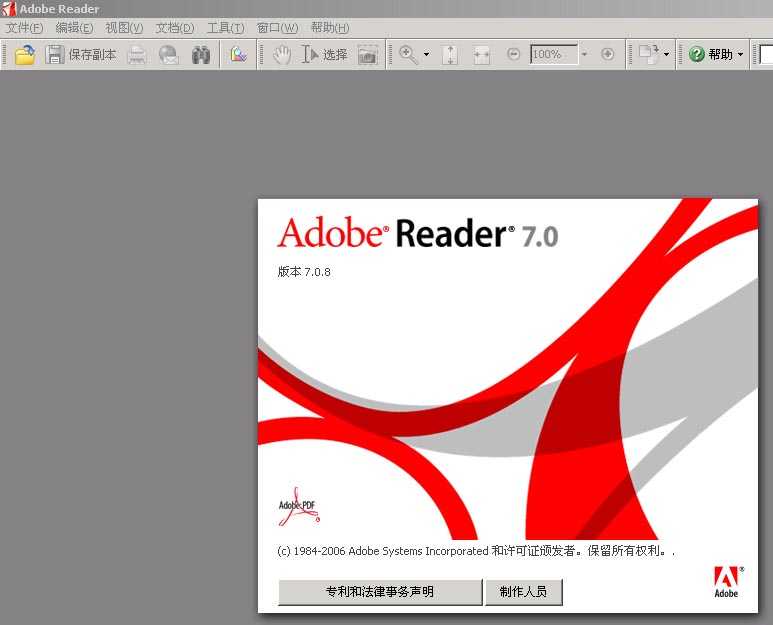Open the zoom percentage dropdown arrow

pyautogui.click(x=584, y=54)
